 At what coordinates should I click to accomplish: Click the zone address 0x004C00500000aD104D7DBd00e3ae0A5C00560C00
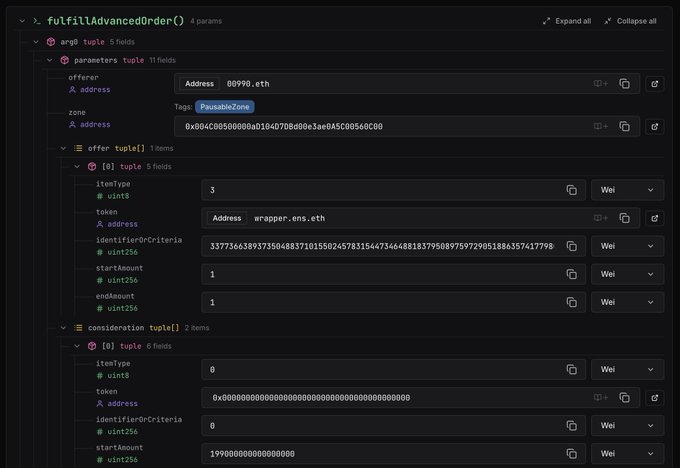(284, 127)
